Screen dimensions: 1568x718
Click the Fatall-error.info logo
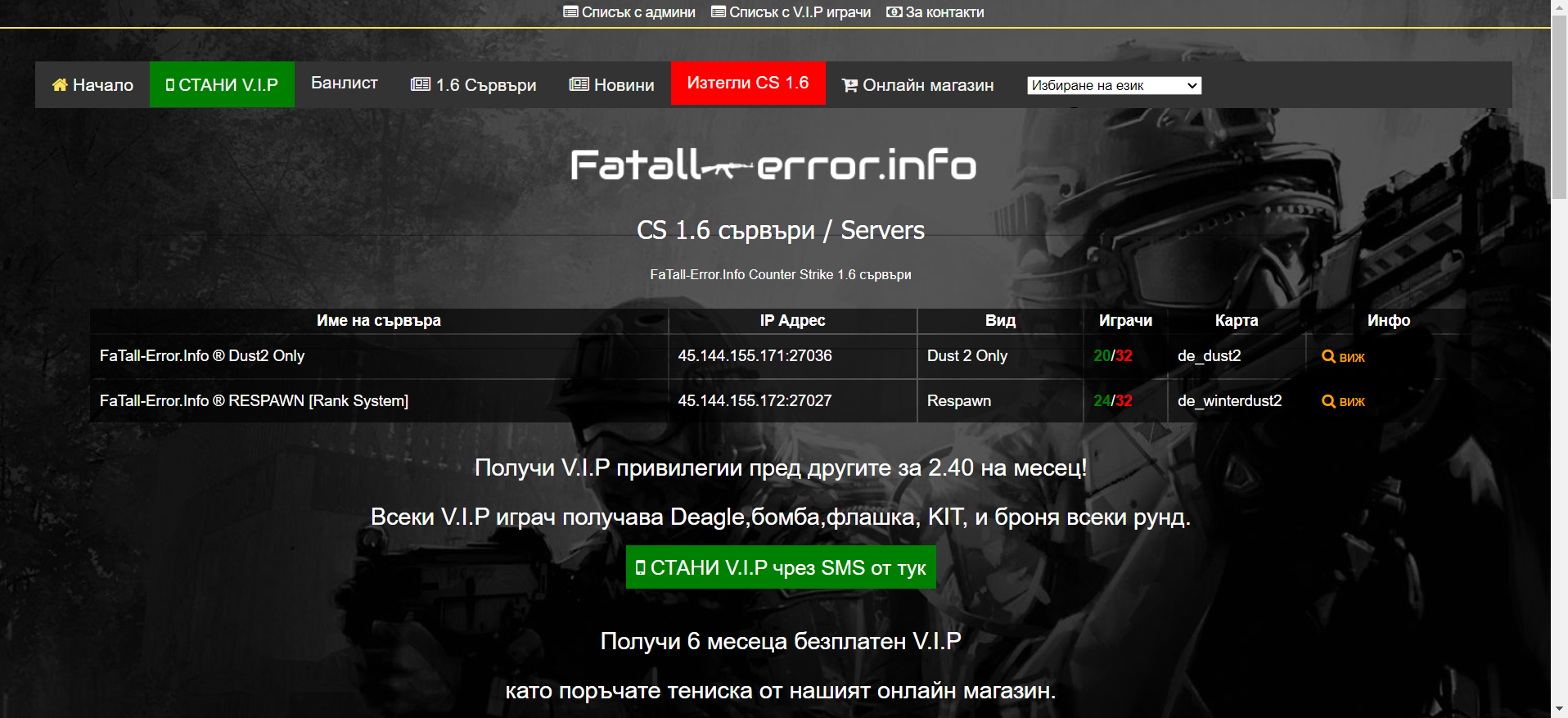click(773, 165)
